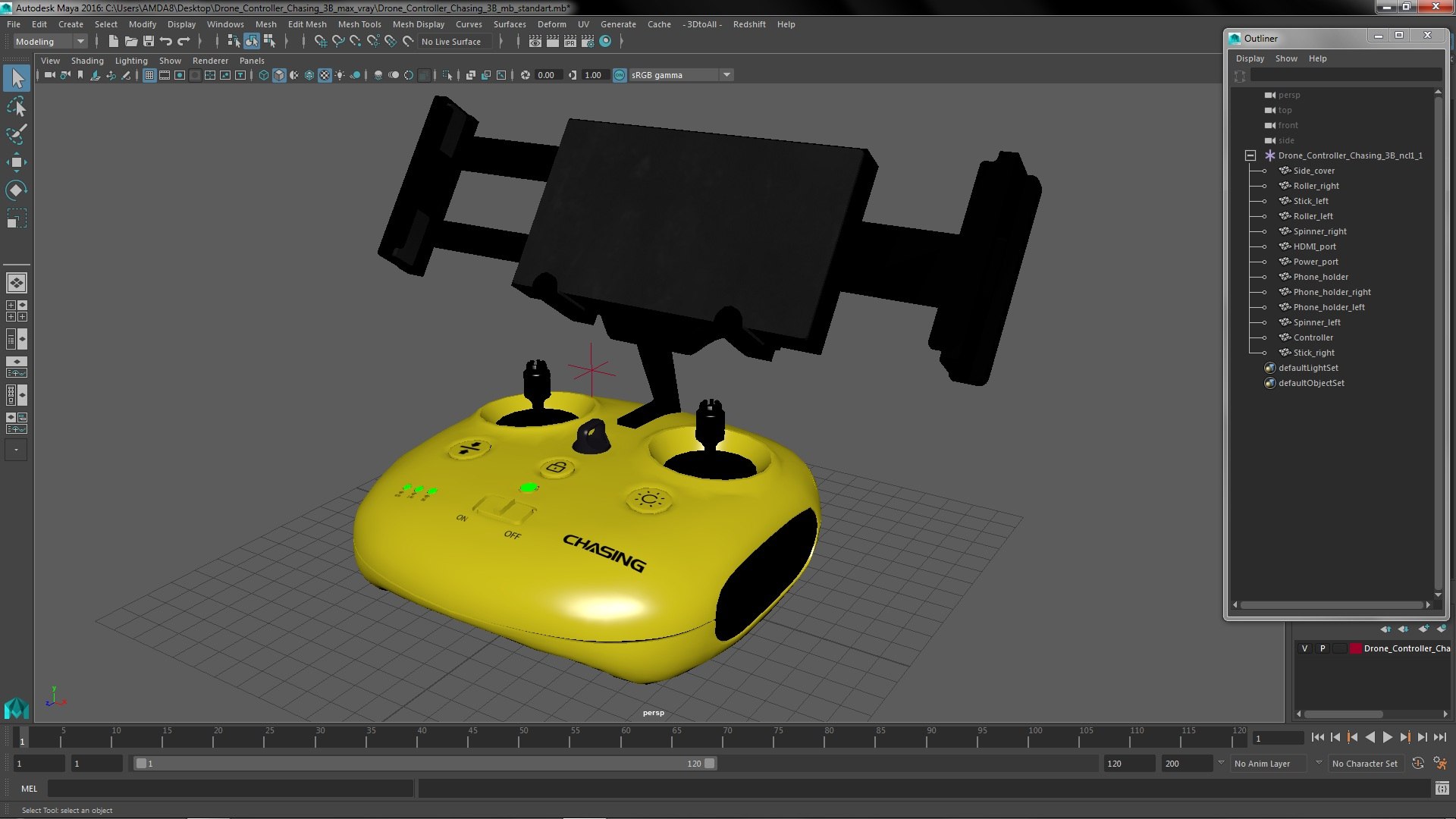Select the Scale tool
The height and width of the screenshot is (819, 1456).
point(17,218)
